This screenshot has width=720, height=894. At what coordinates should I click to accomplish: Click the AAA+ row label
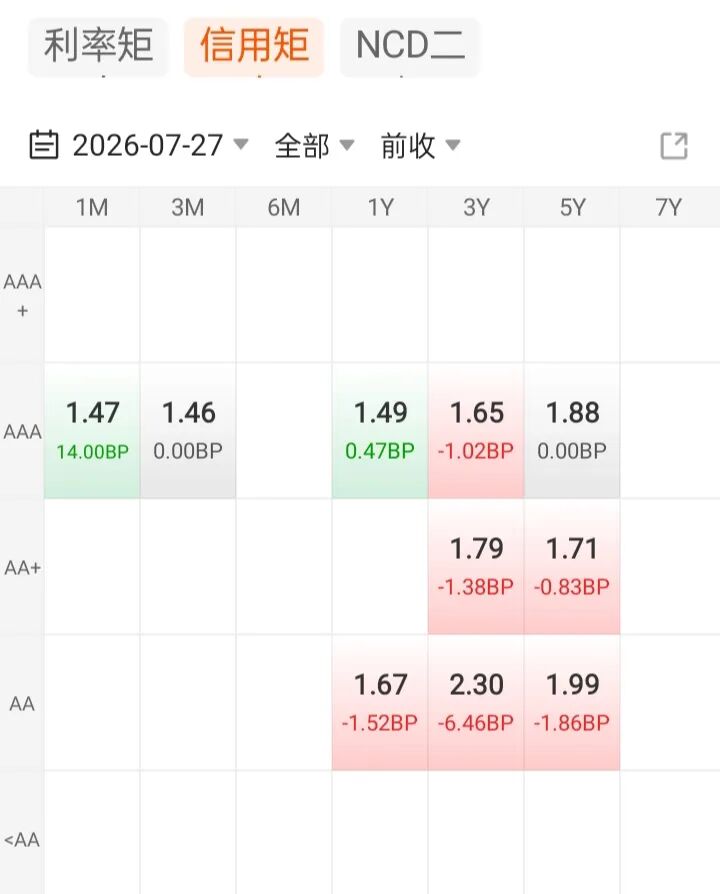(22, 295)
